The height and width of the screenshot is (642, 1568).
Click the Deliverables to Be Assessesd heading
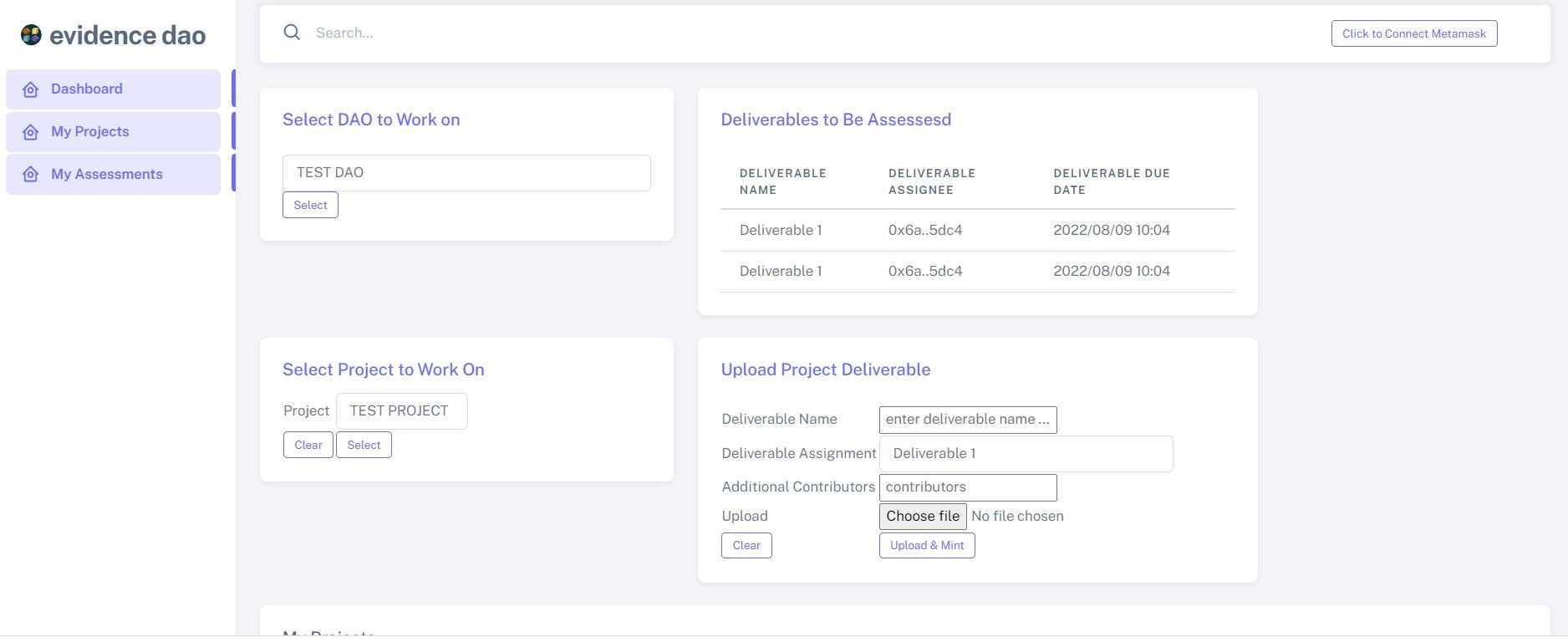pyautogui.click(x=836, y=120)
